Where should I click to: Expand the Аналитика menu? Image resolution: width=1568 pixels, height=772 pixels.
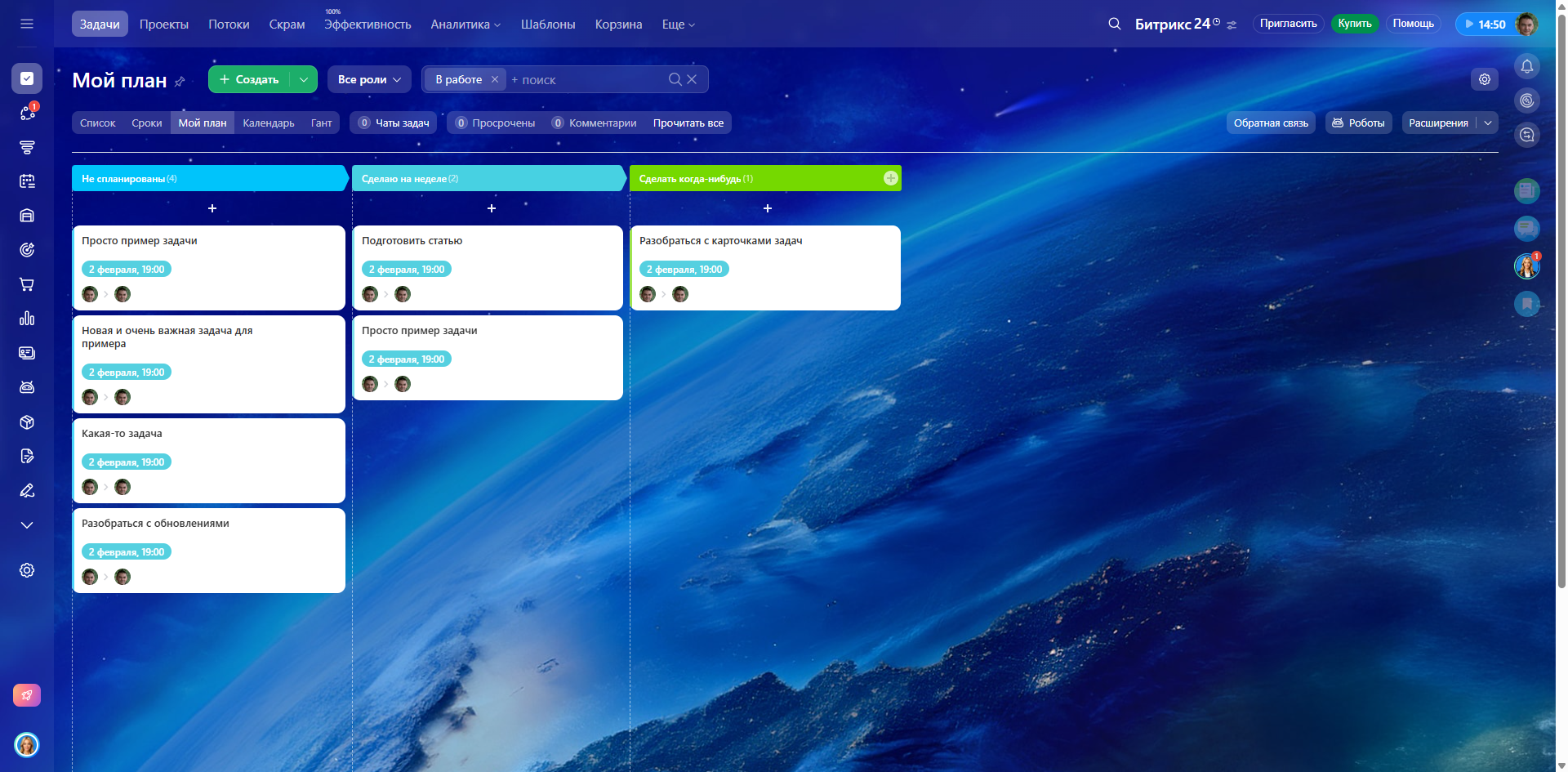[465, 25]
